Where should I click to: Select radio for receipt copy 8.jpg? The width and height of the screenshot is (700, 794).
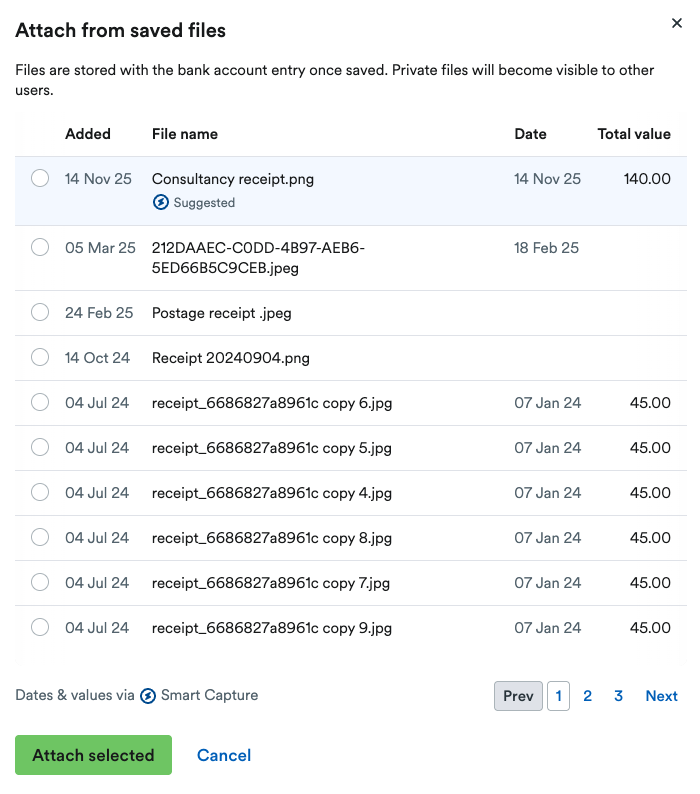40,537
